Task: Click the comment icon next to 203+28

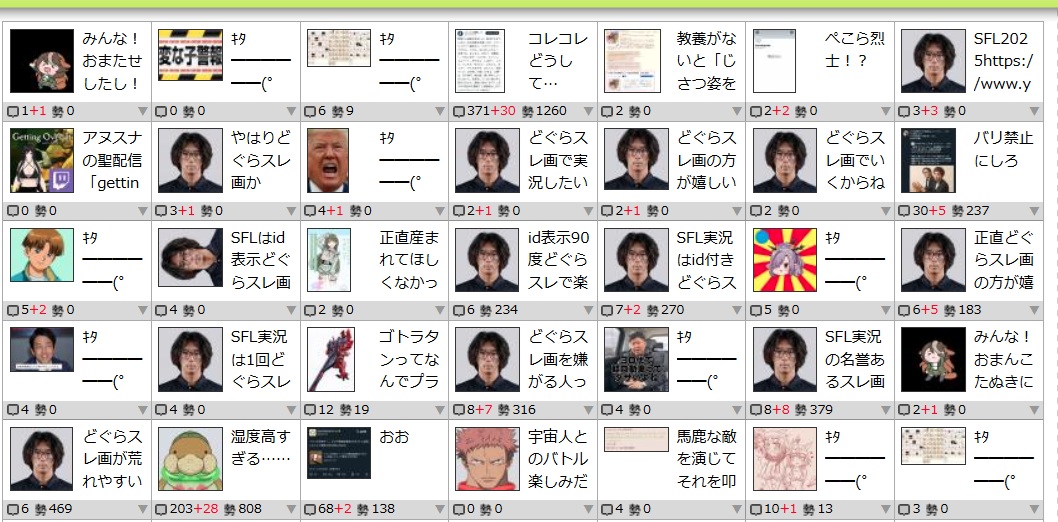Action: pos(162,510)
